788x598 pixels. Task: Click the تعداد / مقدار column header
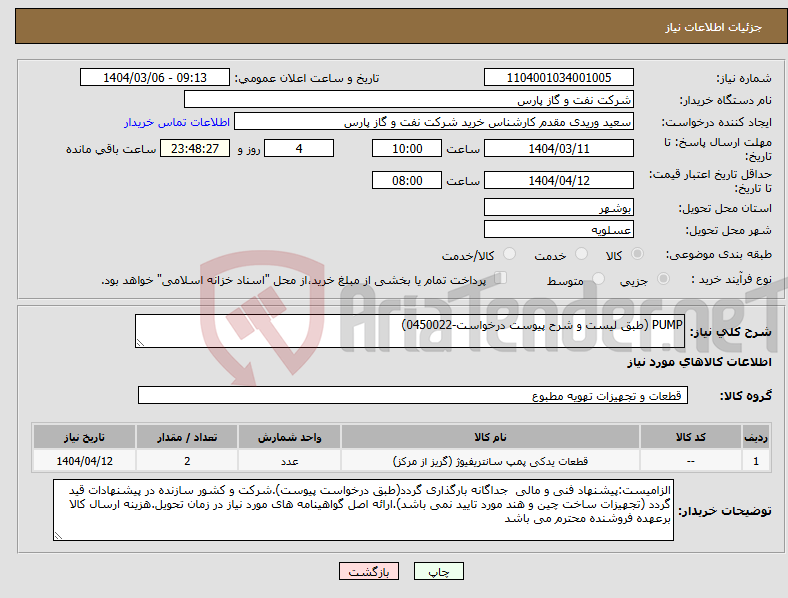click(187, 437)
